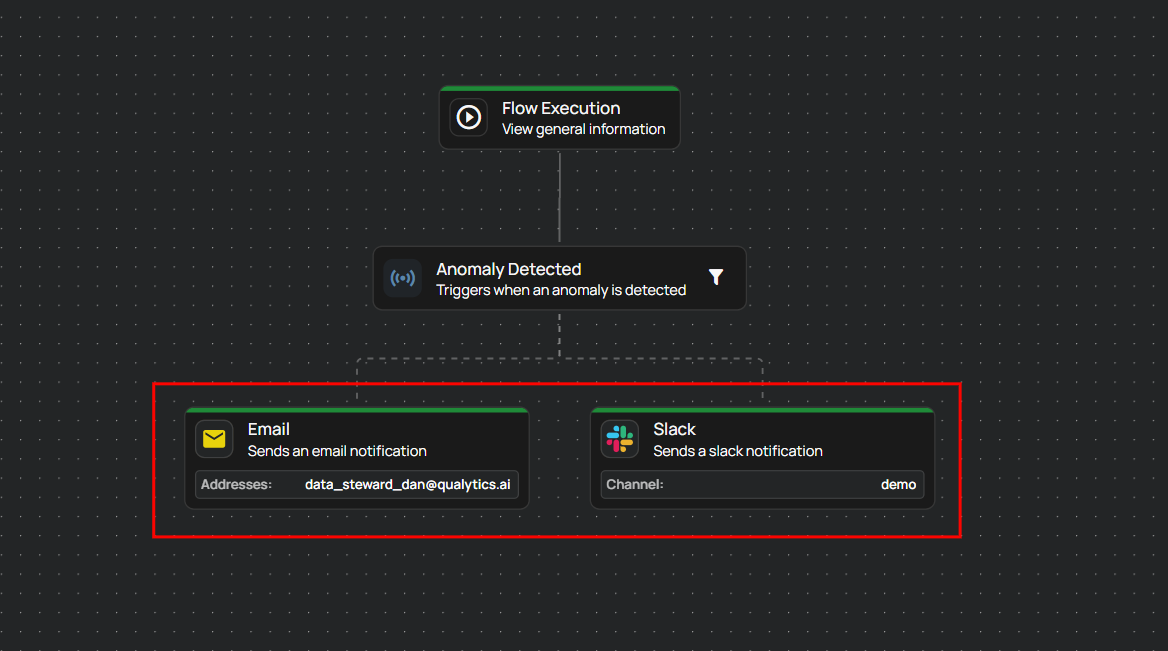This screenshot has width=1168, height=651.
Task: Click the data_steward_dan@qualytics.ai email address
Action: click(407, 485)
